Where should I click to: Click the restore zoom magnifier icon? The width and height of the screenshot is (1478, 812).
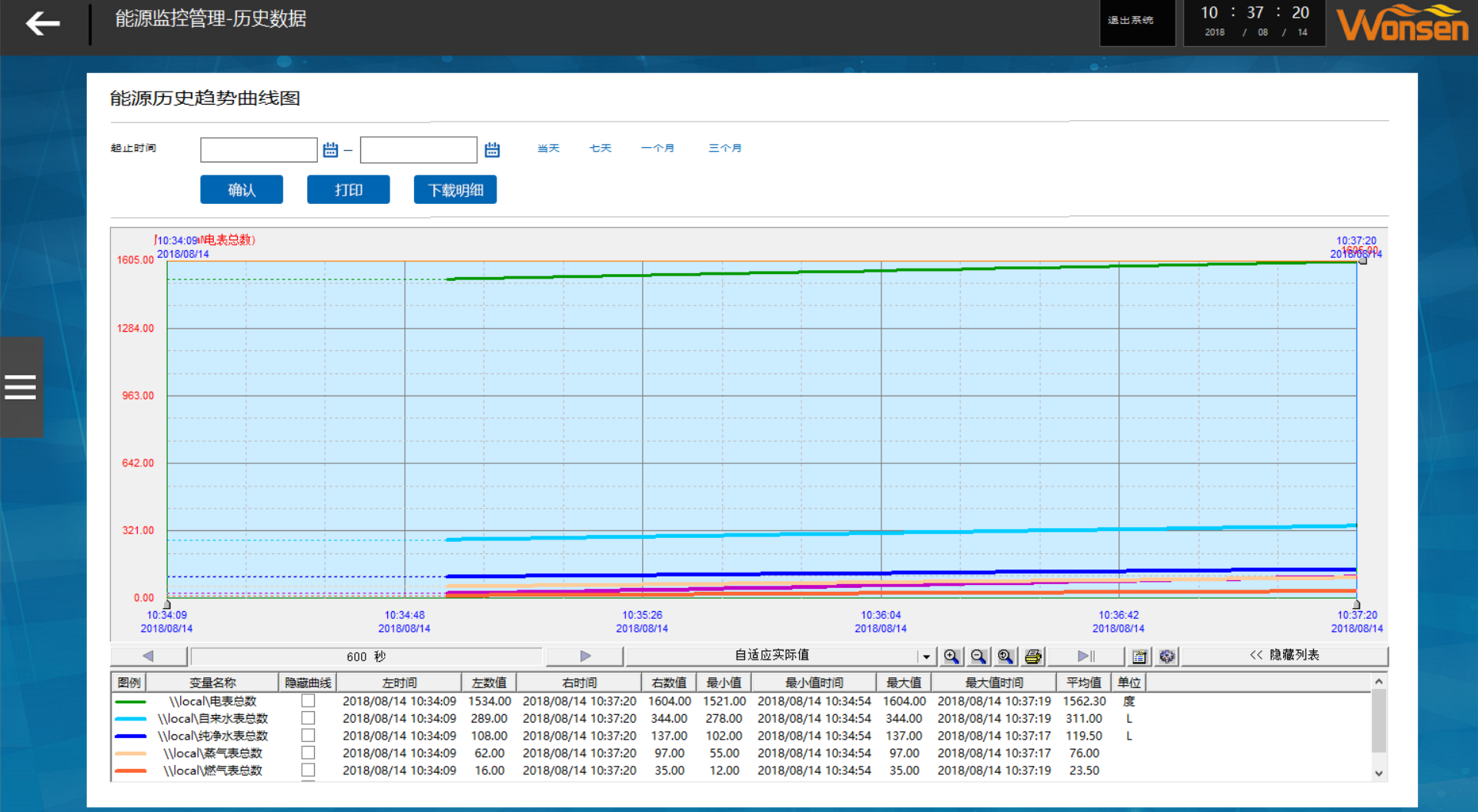[1005, 657]
